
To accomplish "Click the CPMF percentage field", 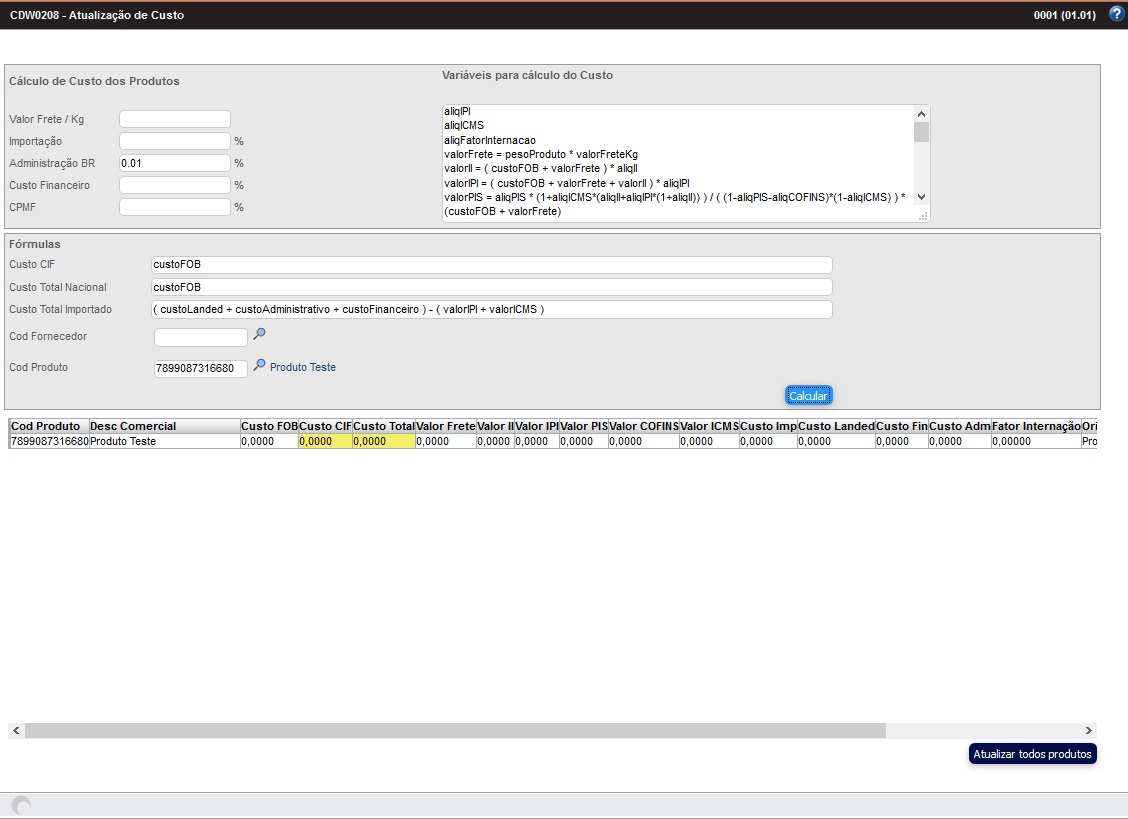I will coord(174,206).
